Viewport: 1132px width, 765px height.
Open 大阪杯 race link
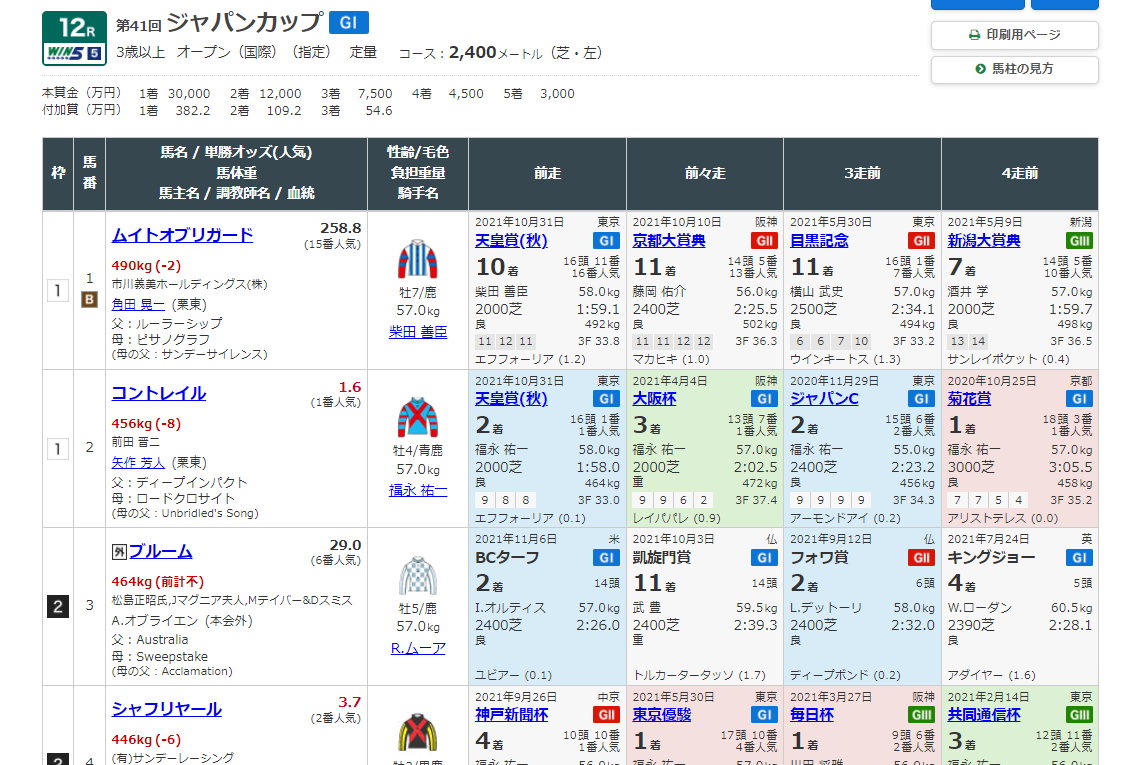pyautogui.click(x=654, y=399)
